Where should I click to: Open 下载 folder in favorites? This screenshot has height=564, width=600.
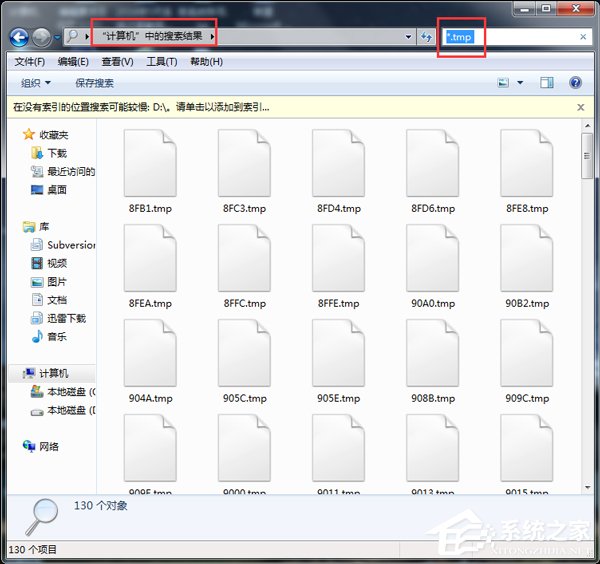tap(56, 153)
